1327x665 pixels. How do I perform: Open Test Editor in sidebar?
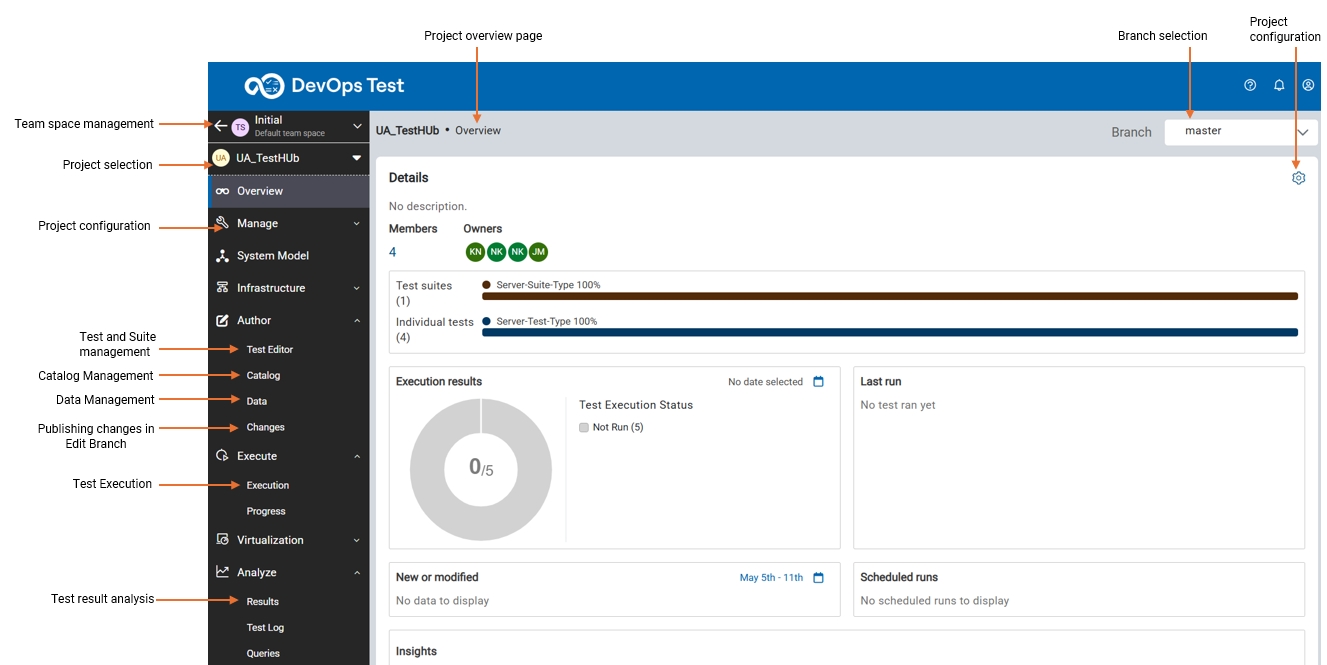(x=269, y=350)
